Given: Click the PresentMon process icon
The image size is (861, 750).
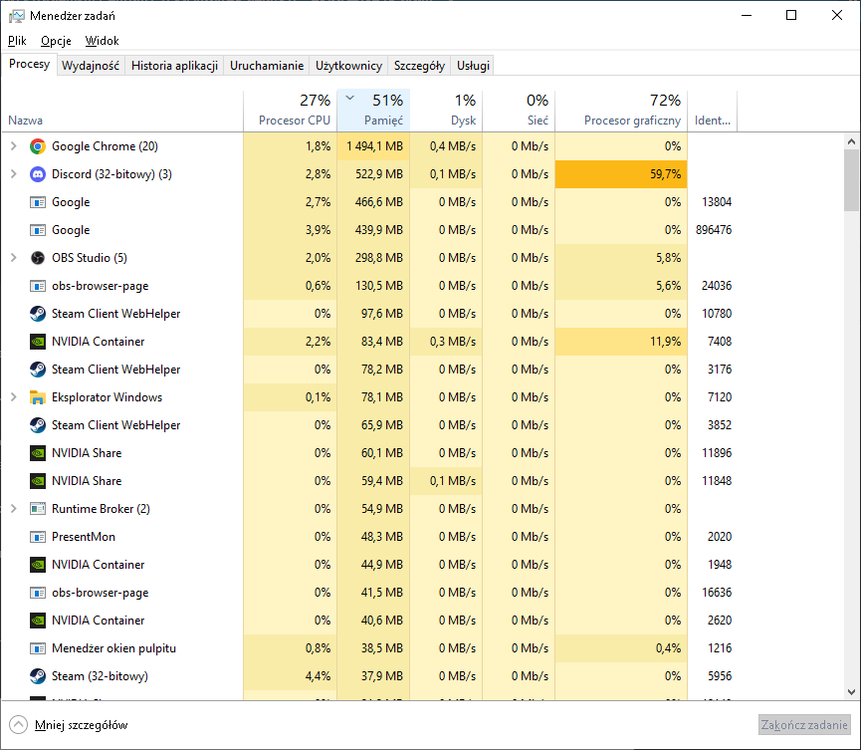Looking at the screenshot, I should pyautogui.click(x=37, y=537).
